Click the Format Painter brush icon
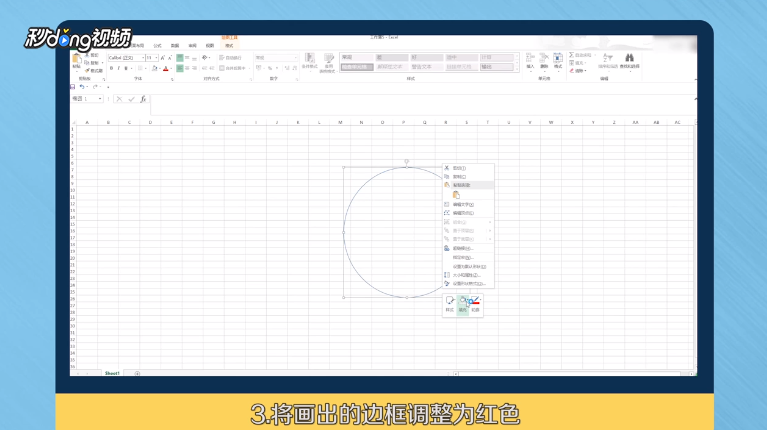The image size is (767, 430). [87, 70]
